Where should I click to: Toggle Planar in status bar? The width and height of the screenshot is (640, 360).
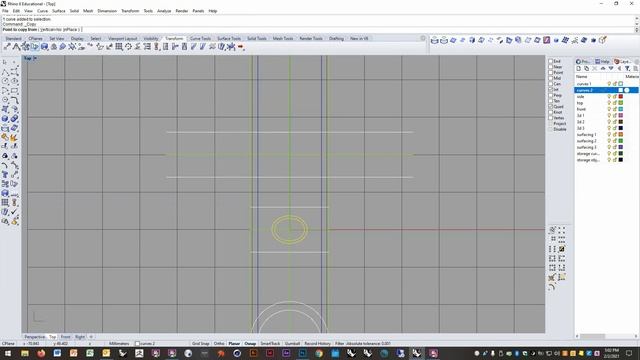[234, 344]
